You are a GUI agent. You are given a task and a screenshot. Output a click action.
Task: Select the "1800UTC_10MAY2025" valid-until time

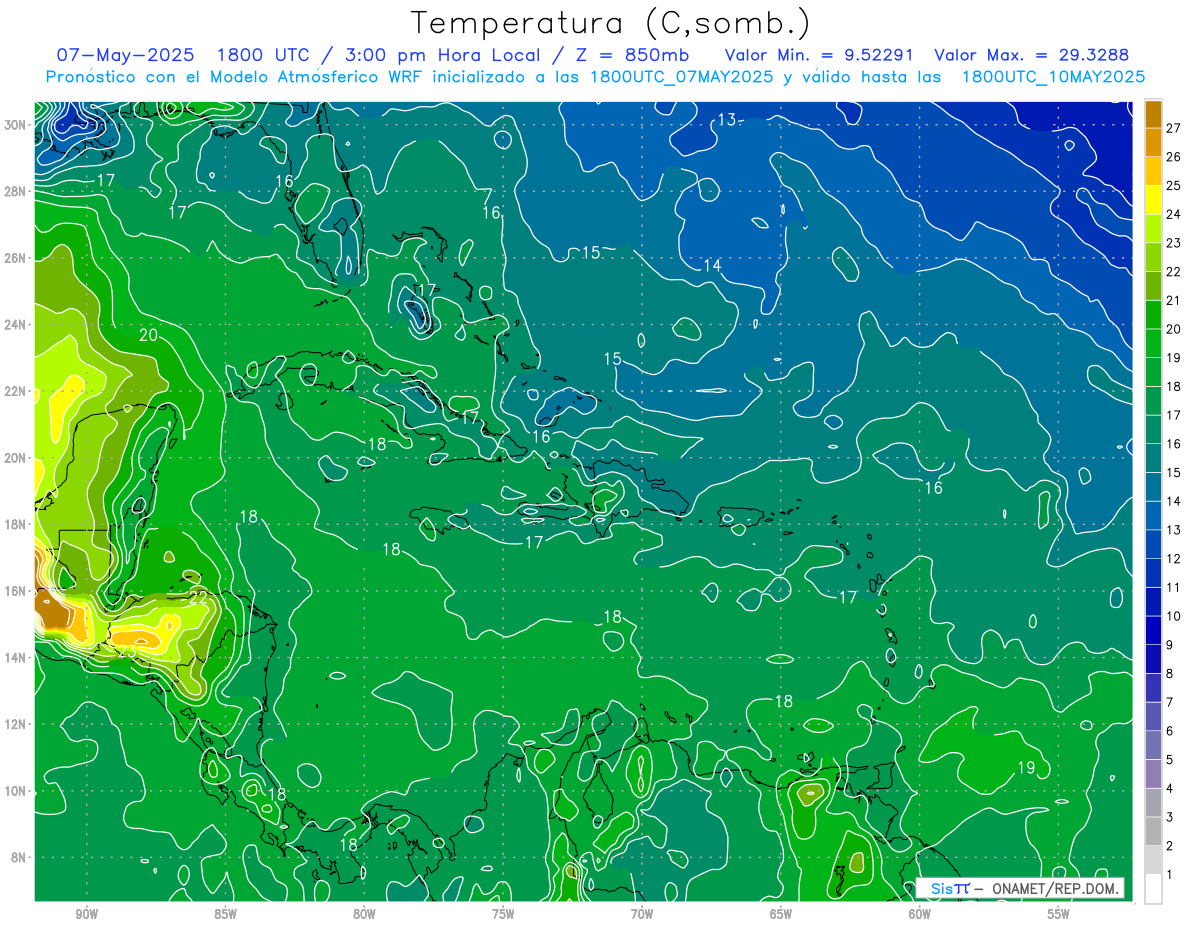1053,76
